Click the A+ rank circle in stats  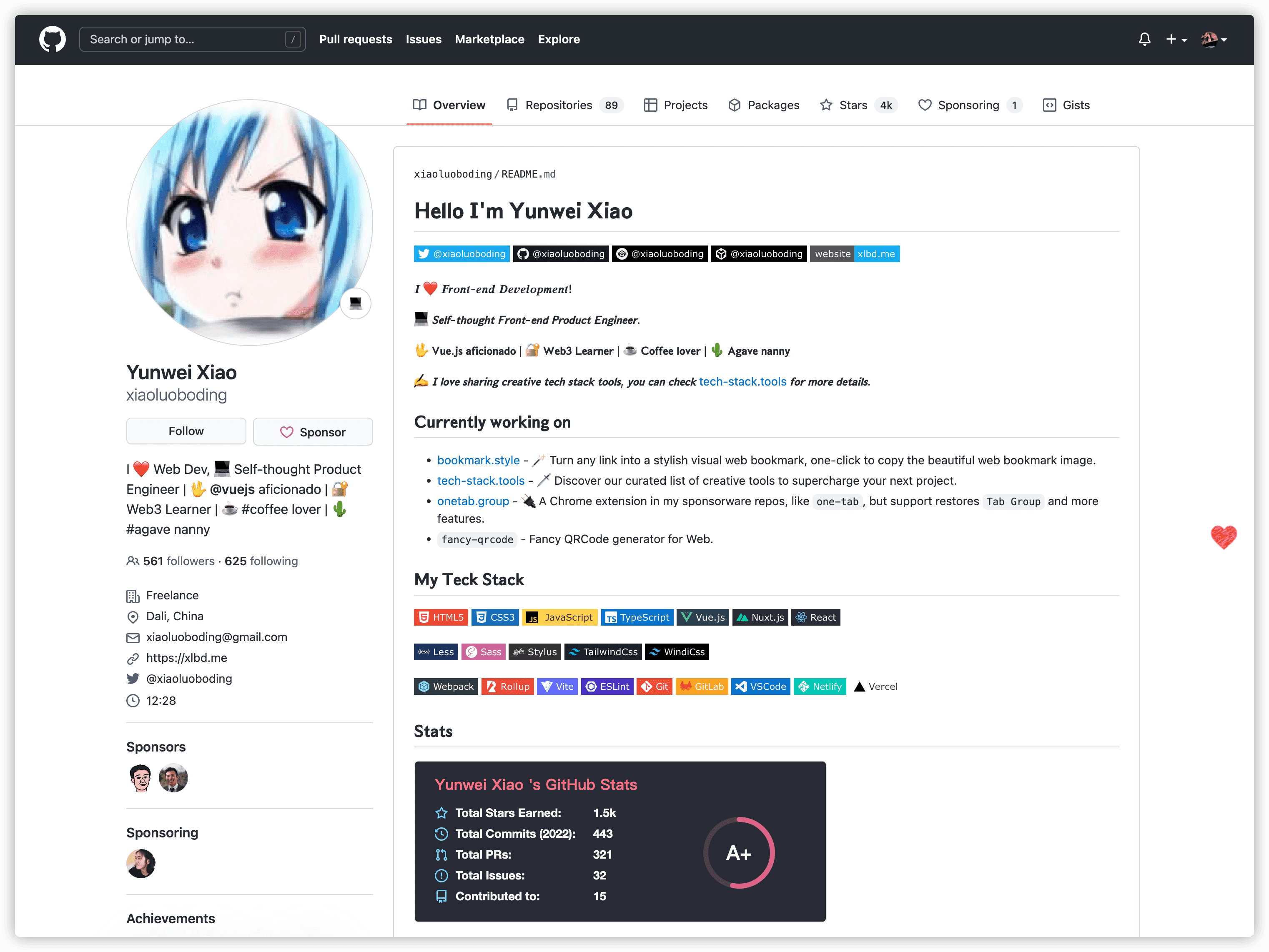(738, 853)
